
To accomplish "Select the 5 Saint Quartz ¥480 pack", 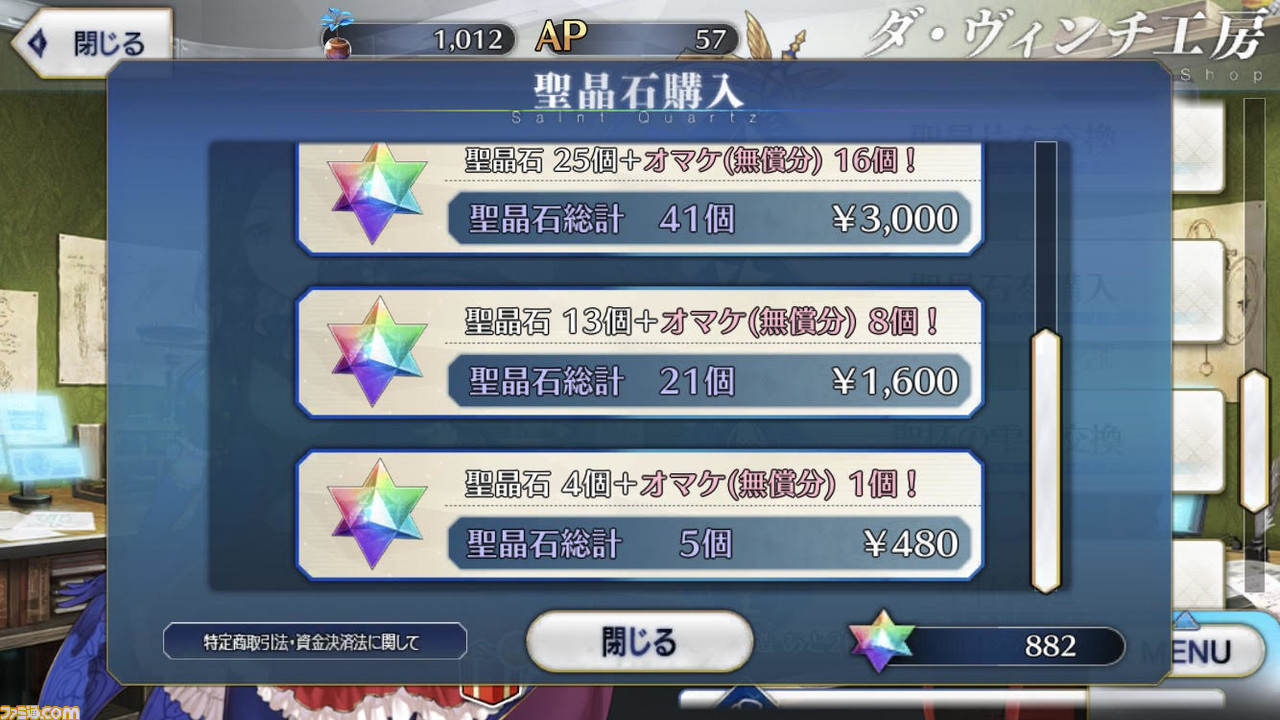I will tap(640, 515).
